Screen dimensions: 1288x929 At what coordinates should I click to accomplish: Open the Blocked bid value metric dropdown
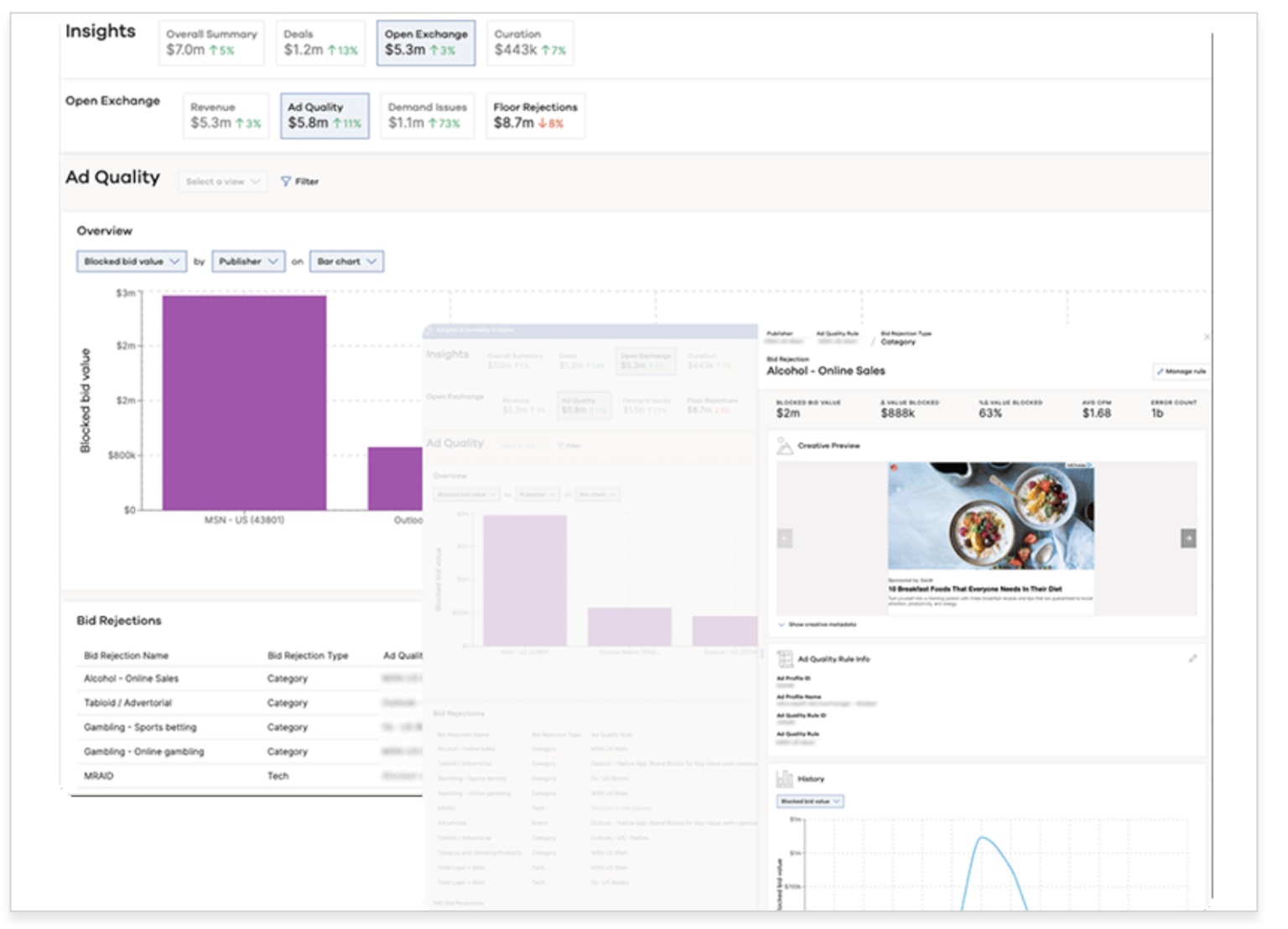pos(131,261)
